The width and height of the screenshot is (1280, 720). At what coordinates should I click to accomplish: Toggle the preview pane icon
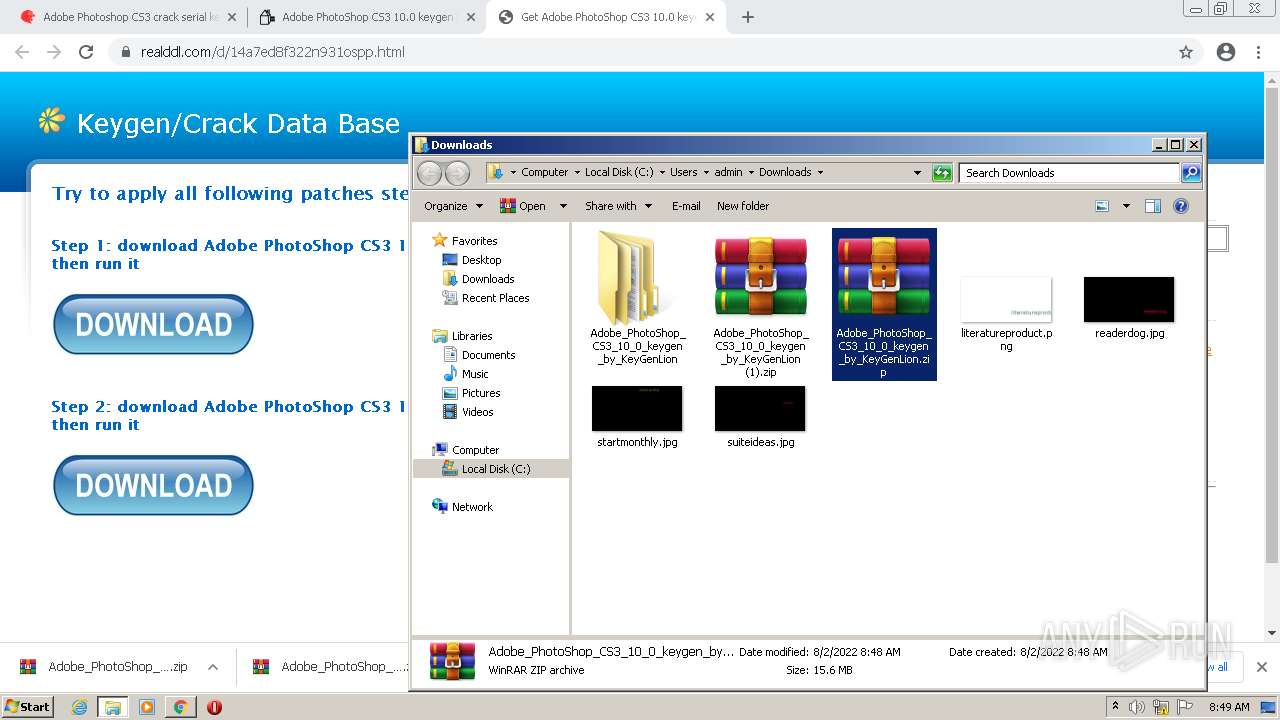tap(1153, 206)
